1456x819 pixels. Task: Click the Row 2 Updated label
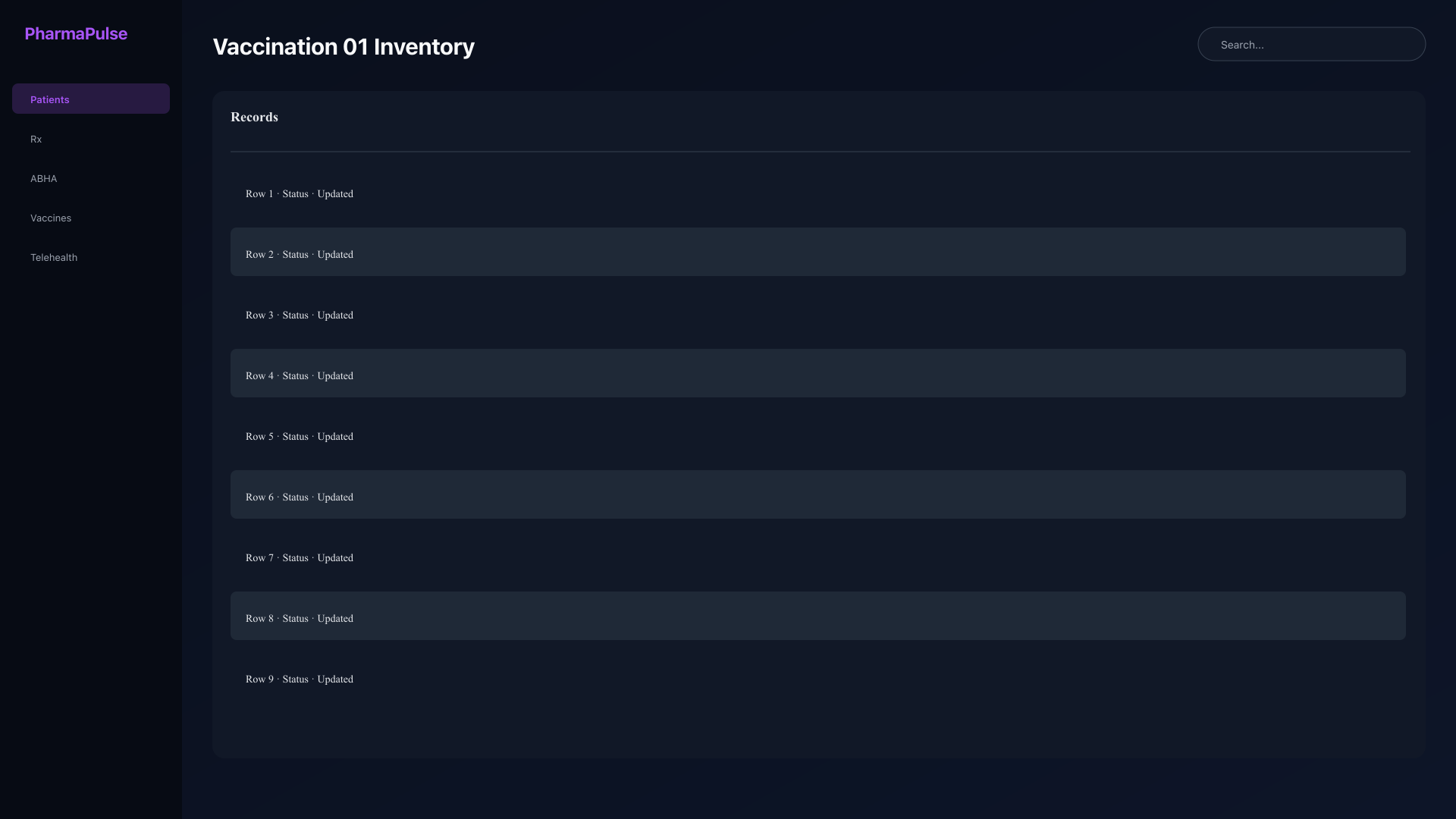(335, 255)
